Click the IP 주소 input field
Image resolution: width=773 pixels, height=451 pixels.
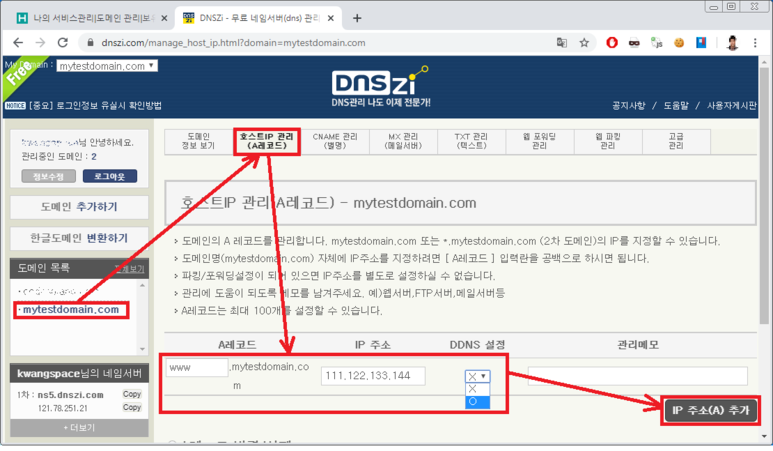tap(373, 376)
